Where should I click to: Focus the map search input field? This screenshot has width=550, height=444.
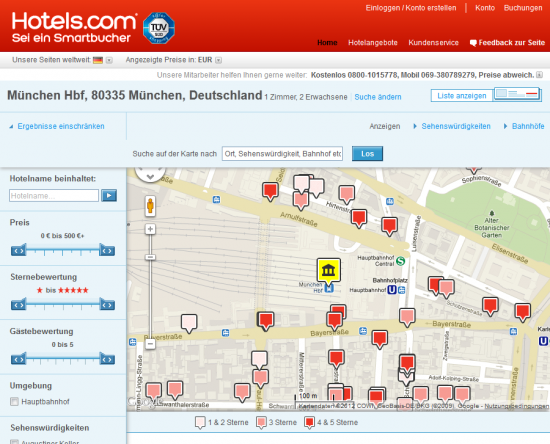click(282, 154)
